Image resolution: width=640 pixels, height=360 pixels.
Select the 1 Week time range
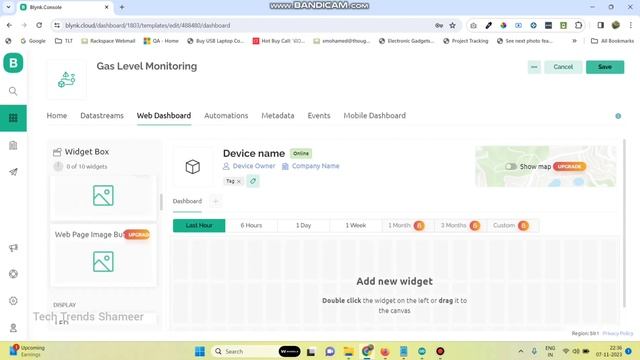click(x=356, y=225)
